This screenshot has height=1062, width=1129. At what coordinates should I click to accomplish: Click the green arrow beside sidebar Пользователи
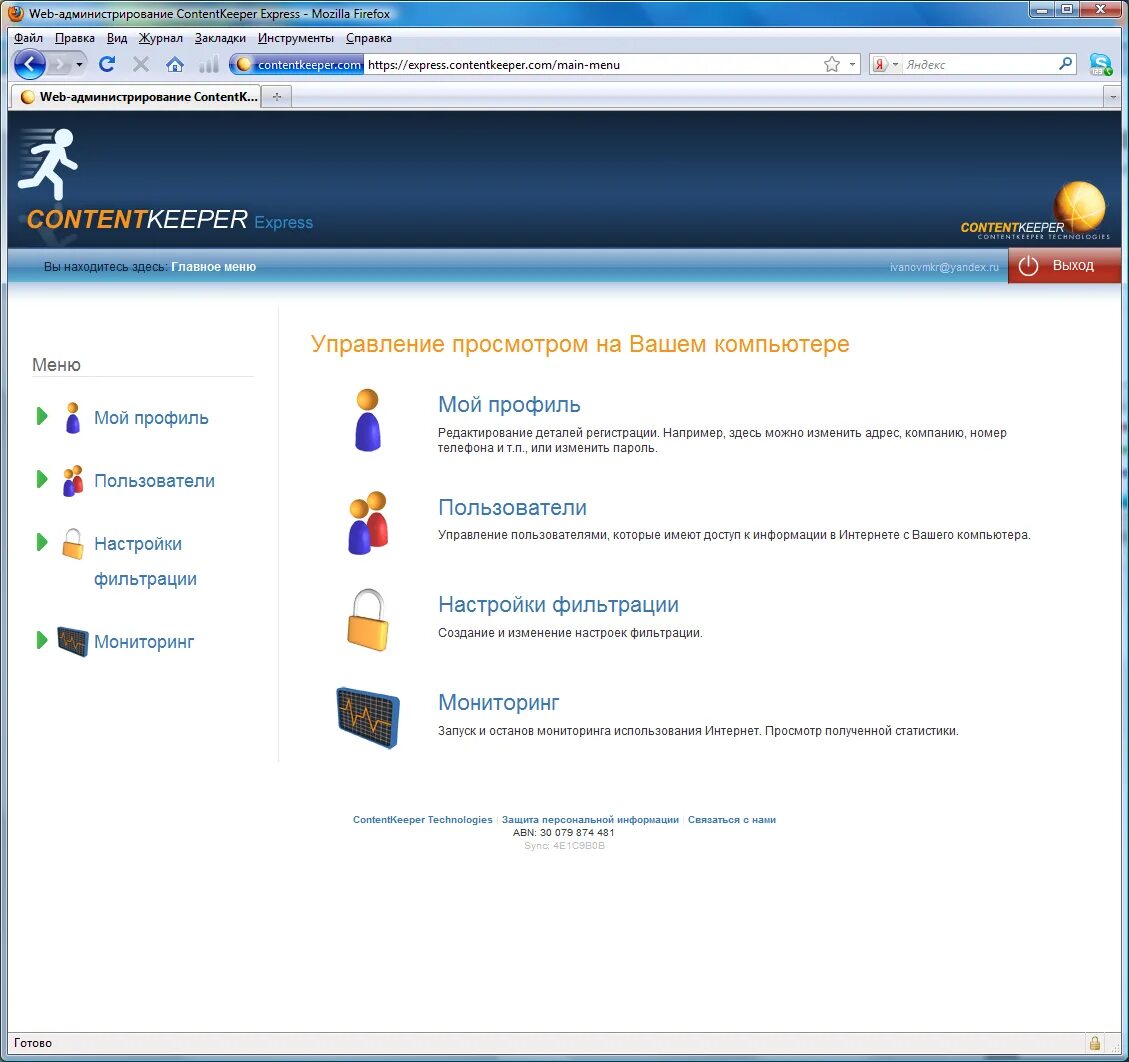42,479
